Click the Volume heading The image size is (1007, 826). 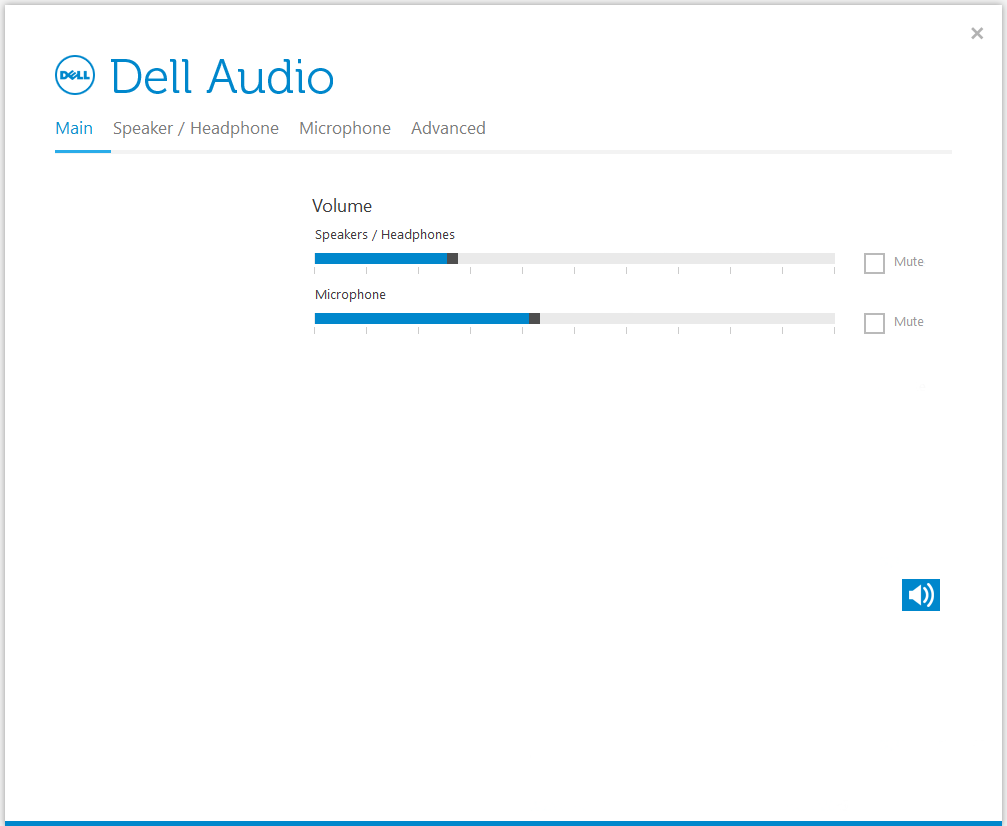(x=342, y=206)
